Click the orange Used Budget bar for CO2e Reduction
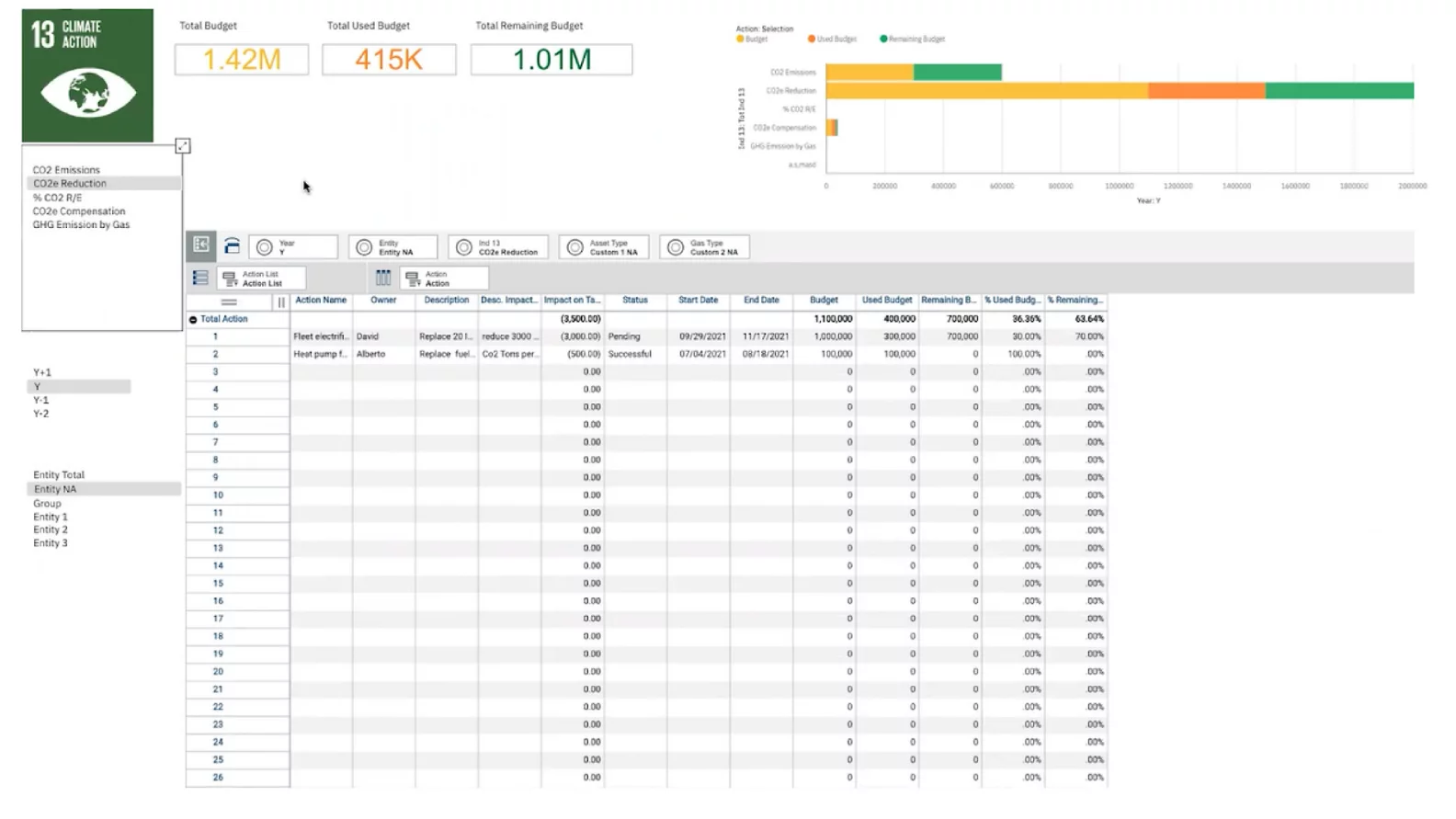The image size is (1456, 819). point(1206,90)
